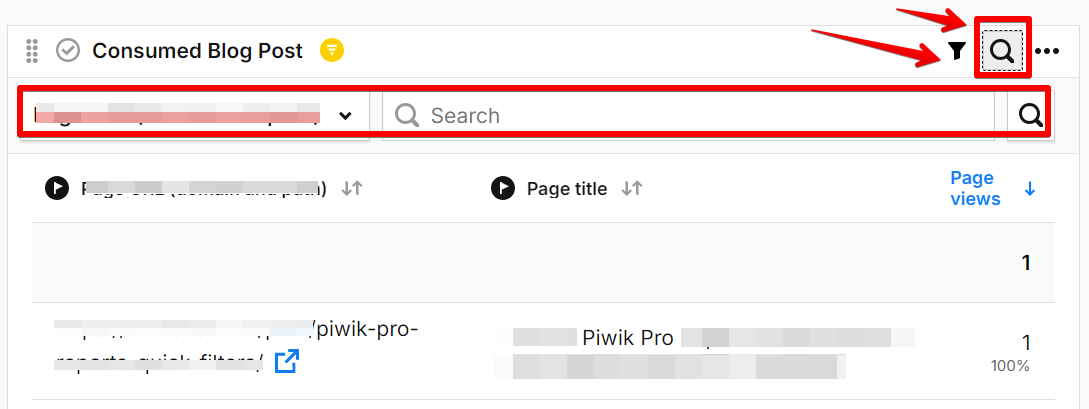Open the external link icon beside URL

coord(286,361)
